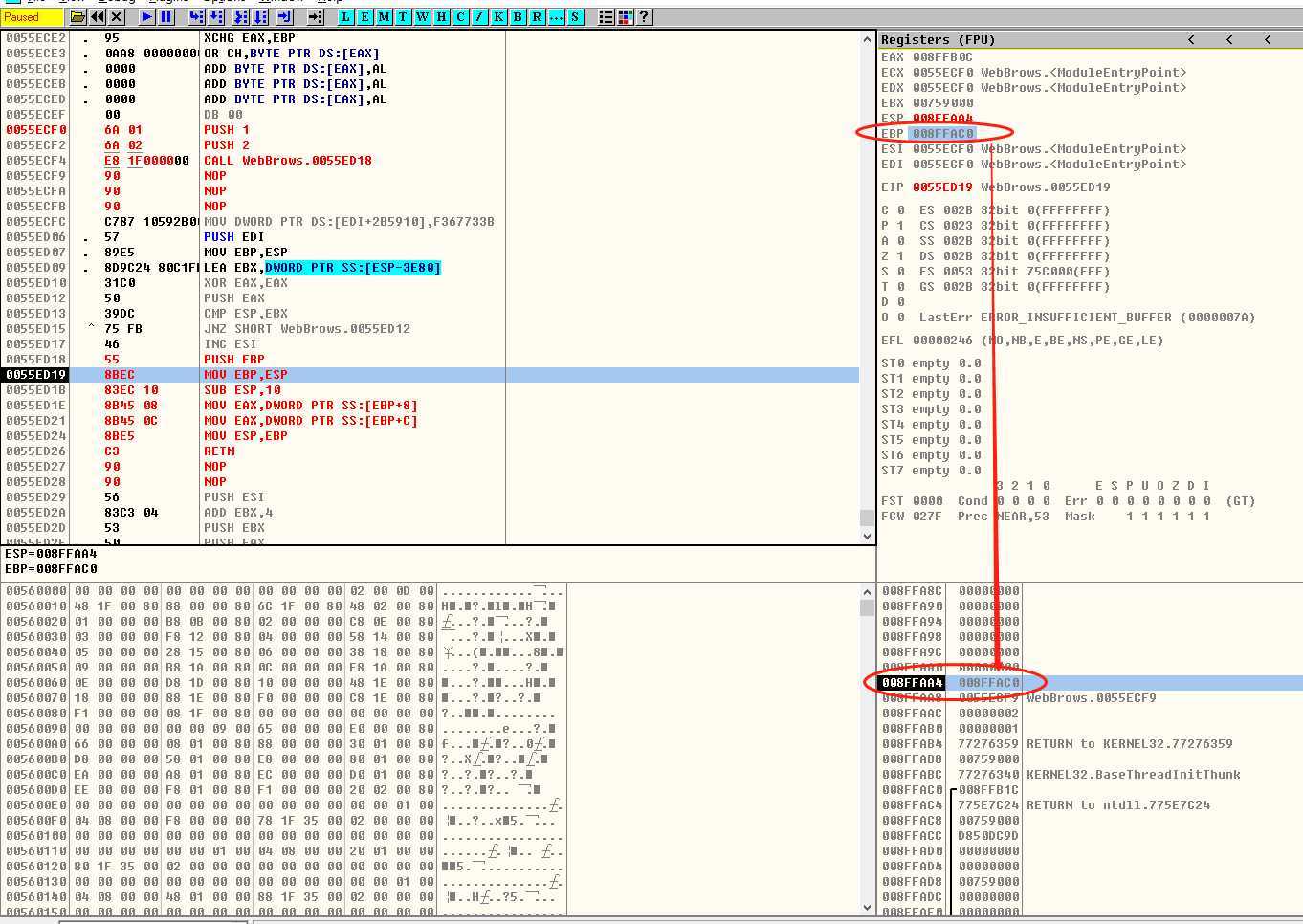Screen dimensions: 1303x924
Task: Click disassembly pane scroll down arrow
Action: [867, 537]
